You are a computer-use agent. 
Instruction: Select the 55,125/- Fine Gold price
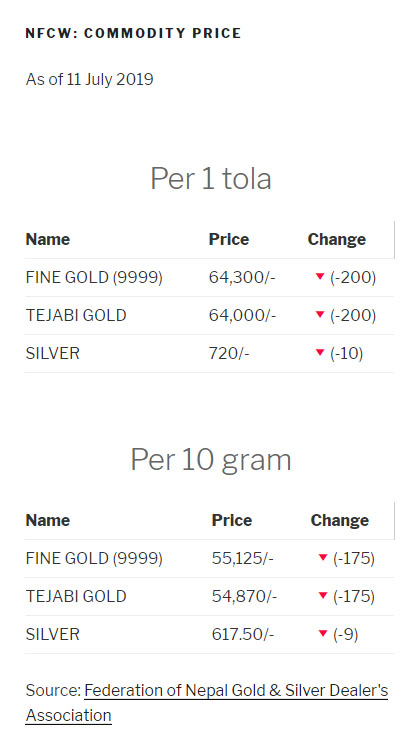click(x=243, y=558)
